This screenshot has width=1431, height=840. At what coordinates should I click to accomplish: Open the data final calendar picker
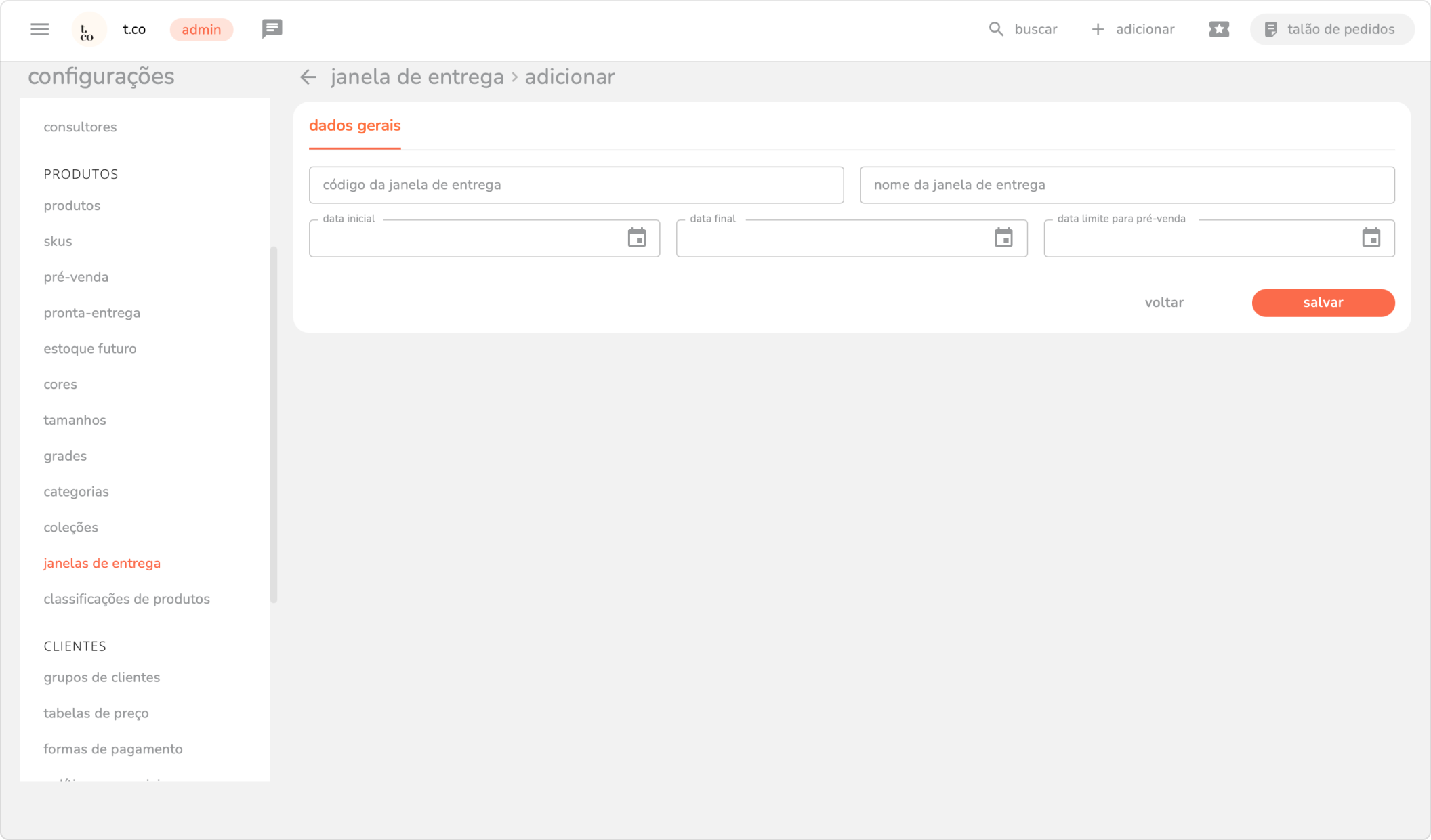(1003, 238)
